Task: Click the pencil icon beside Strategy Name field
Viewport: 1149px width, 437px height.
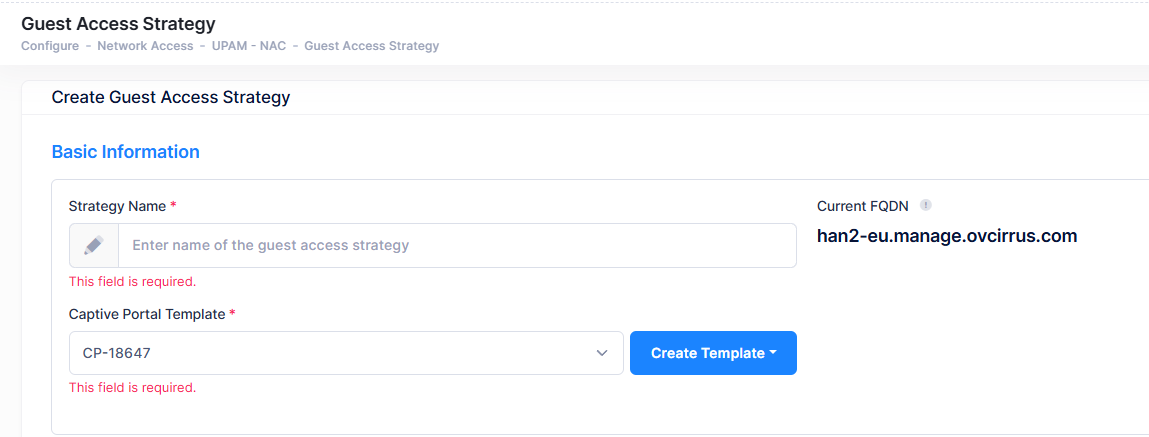Action: (x=94, y=245)
